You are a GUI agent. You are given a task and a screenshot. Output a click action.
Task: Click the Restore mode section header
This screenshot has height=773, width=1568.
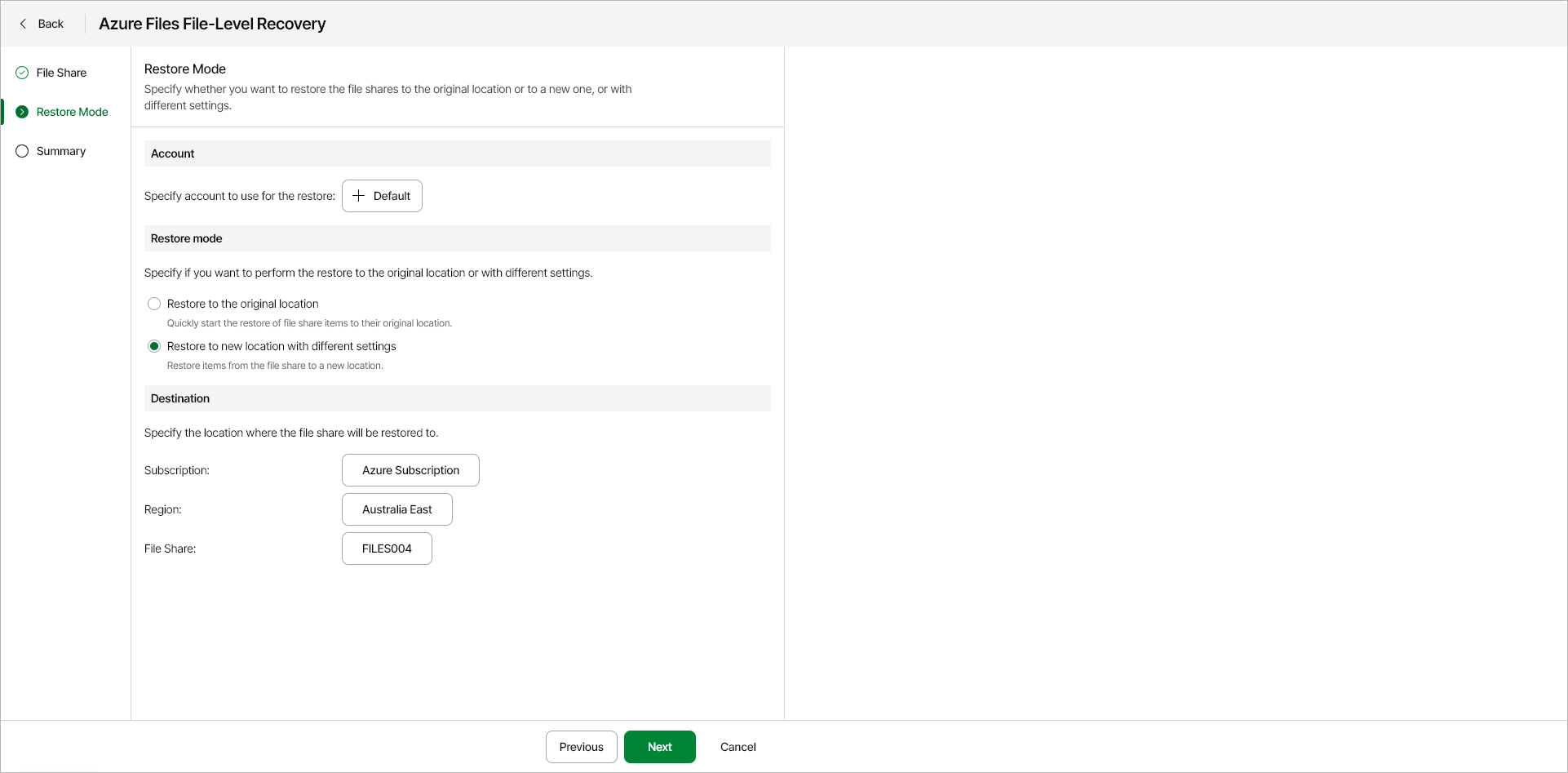pos(186,238)
